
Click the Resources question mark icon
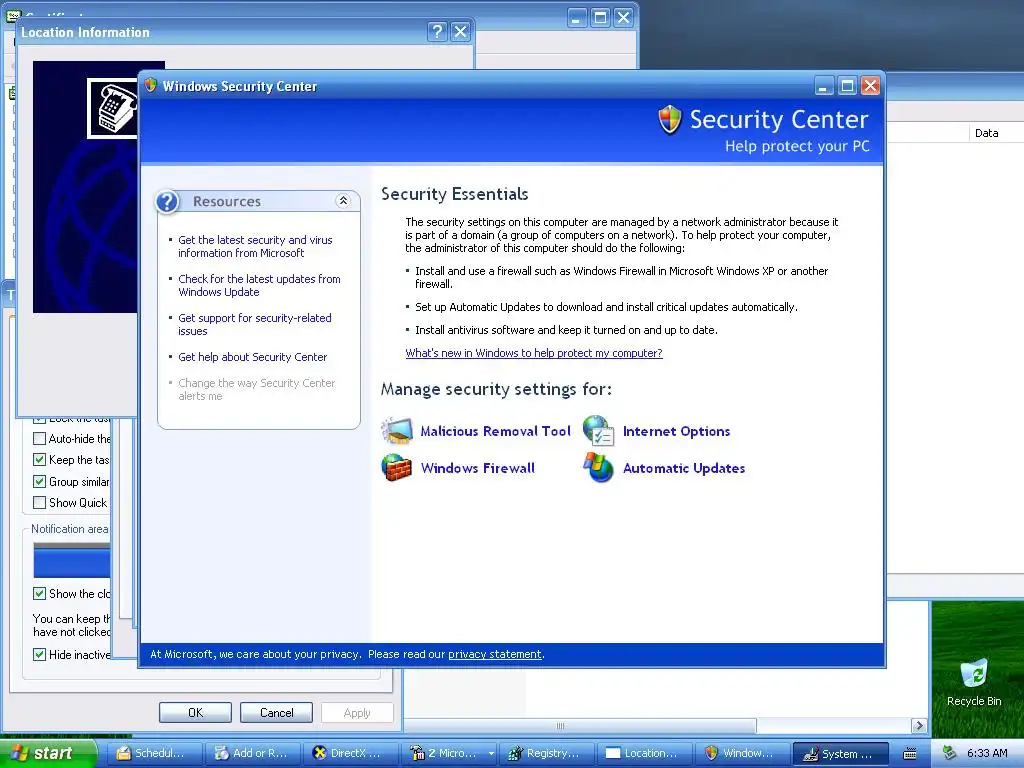[x=168, y=202]
